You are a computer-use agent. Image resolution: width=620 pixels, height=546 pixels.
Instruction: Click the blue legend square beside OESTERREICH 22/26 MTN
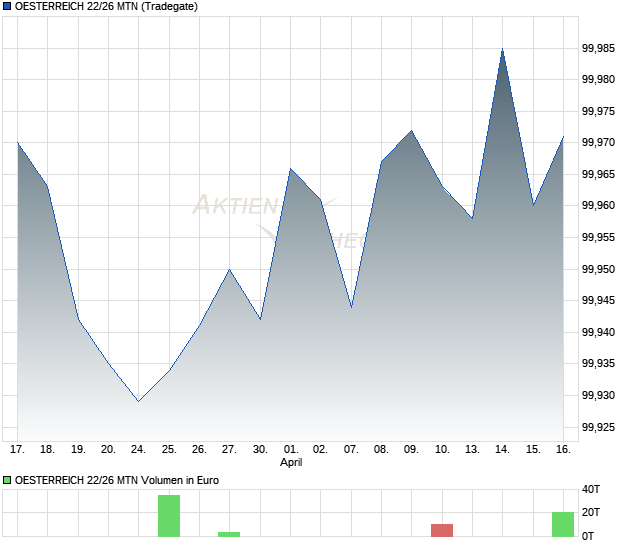(x=7, y=6)
